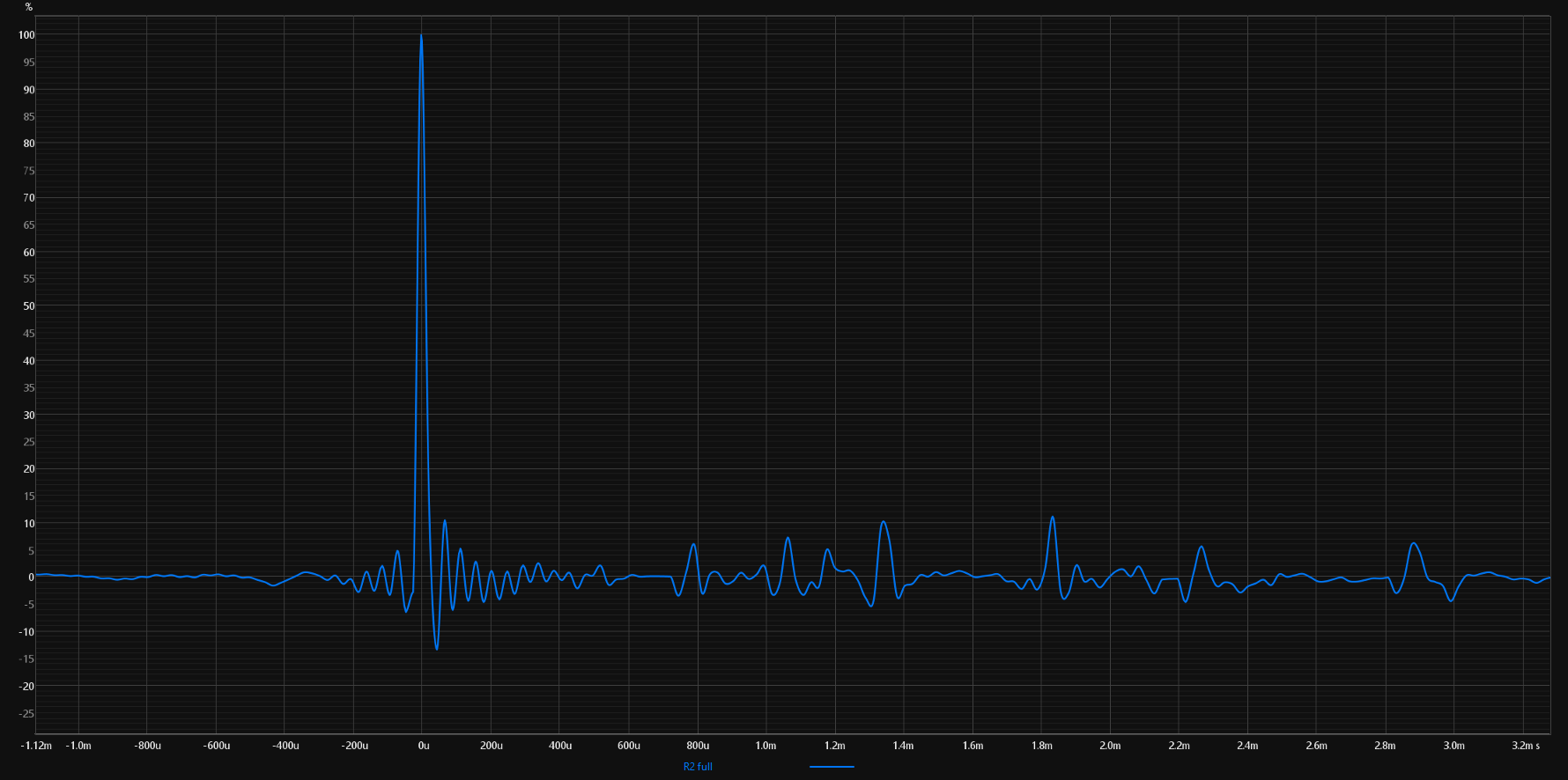Click the -20 label on the vertical axis
The height and width of the screenshot is (780, 1568).
tap(27, 687)
